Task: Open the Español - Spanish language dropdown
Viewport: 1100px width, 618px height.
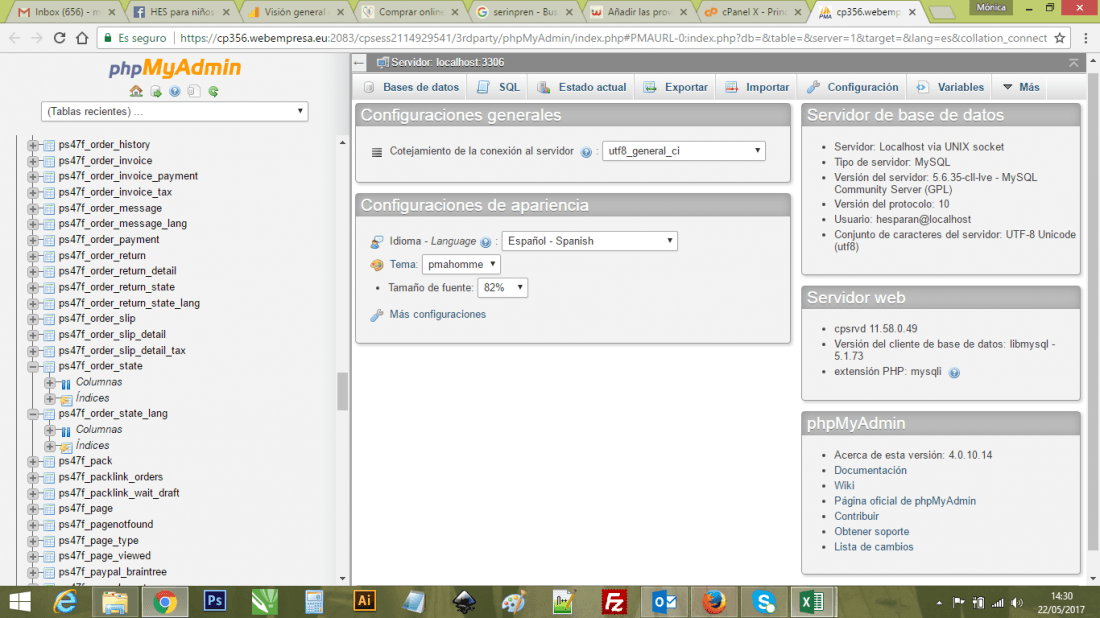Action: 589,241
